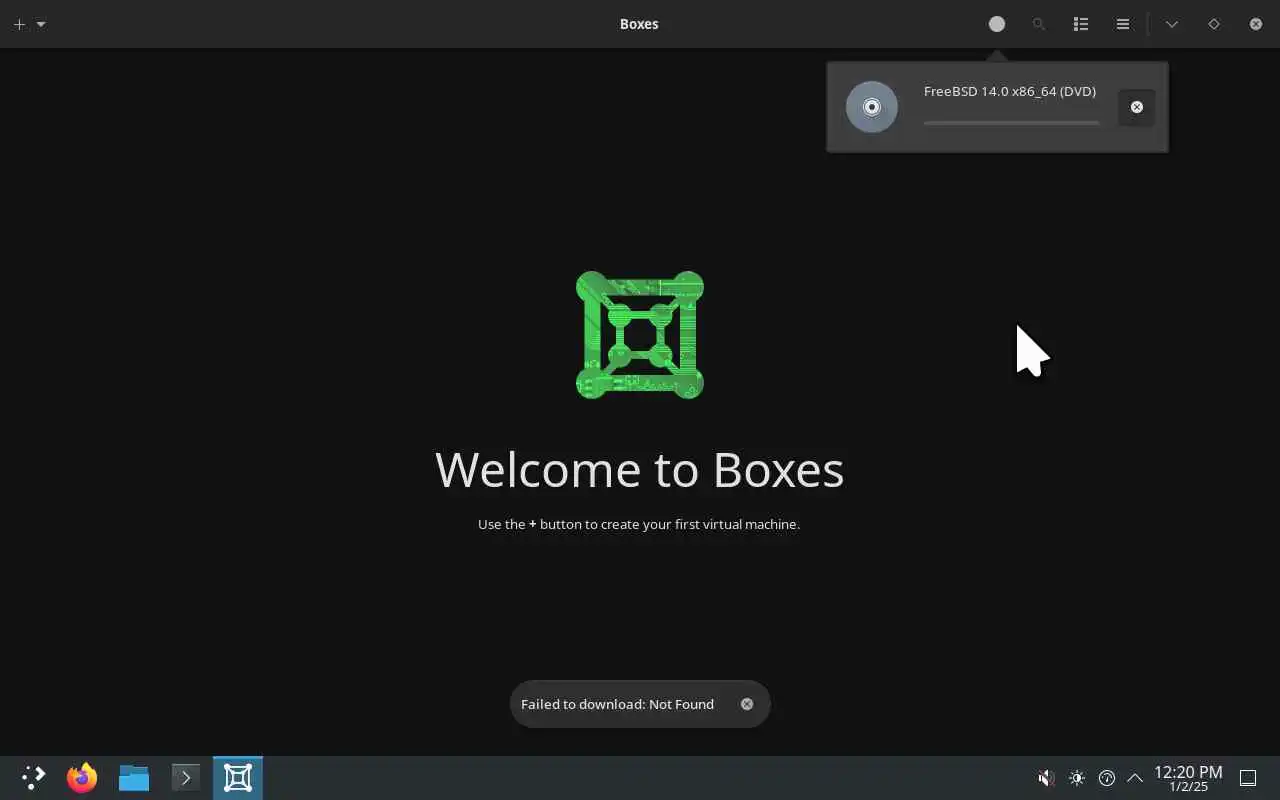The width and height of the screenshot is (1280, 800).
Task: Click the green Boxes logo
Action: point(640,335)
